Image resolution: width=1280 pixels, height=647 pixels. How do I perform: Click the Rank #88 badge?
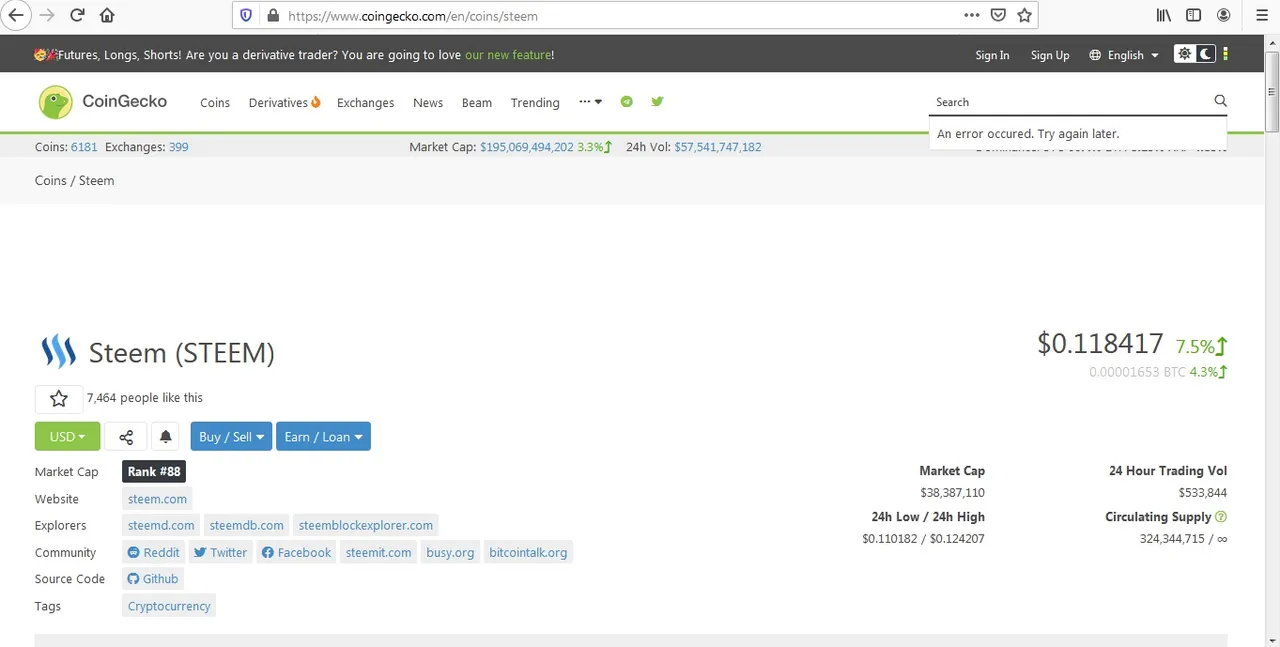click(x=154, y=472)
